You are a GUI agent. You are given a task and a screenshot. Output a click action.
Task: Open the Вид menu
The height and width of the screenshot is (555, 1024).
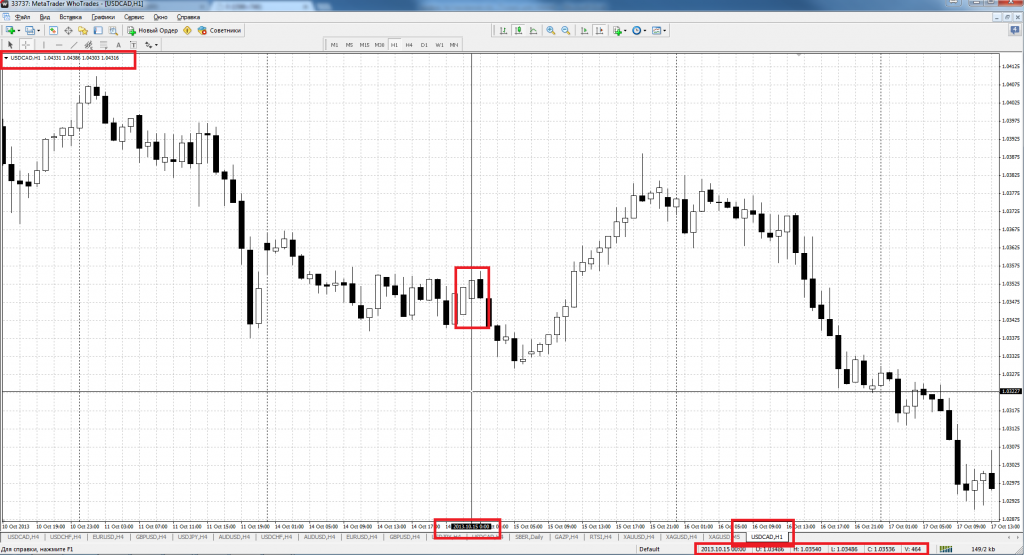click(x=44, y=17)
